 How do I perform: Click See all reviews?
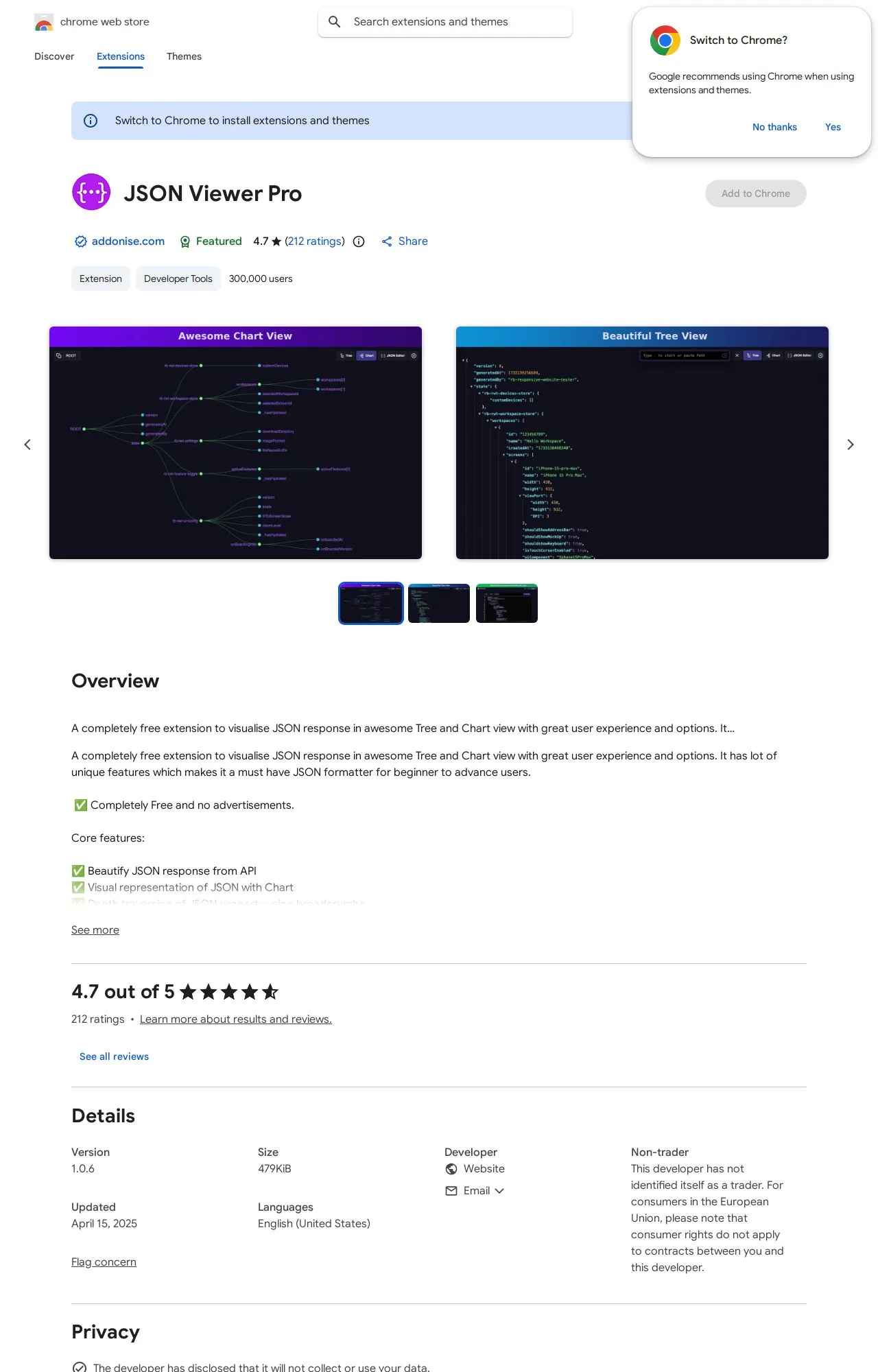114,1056
